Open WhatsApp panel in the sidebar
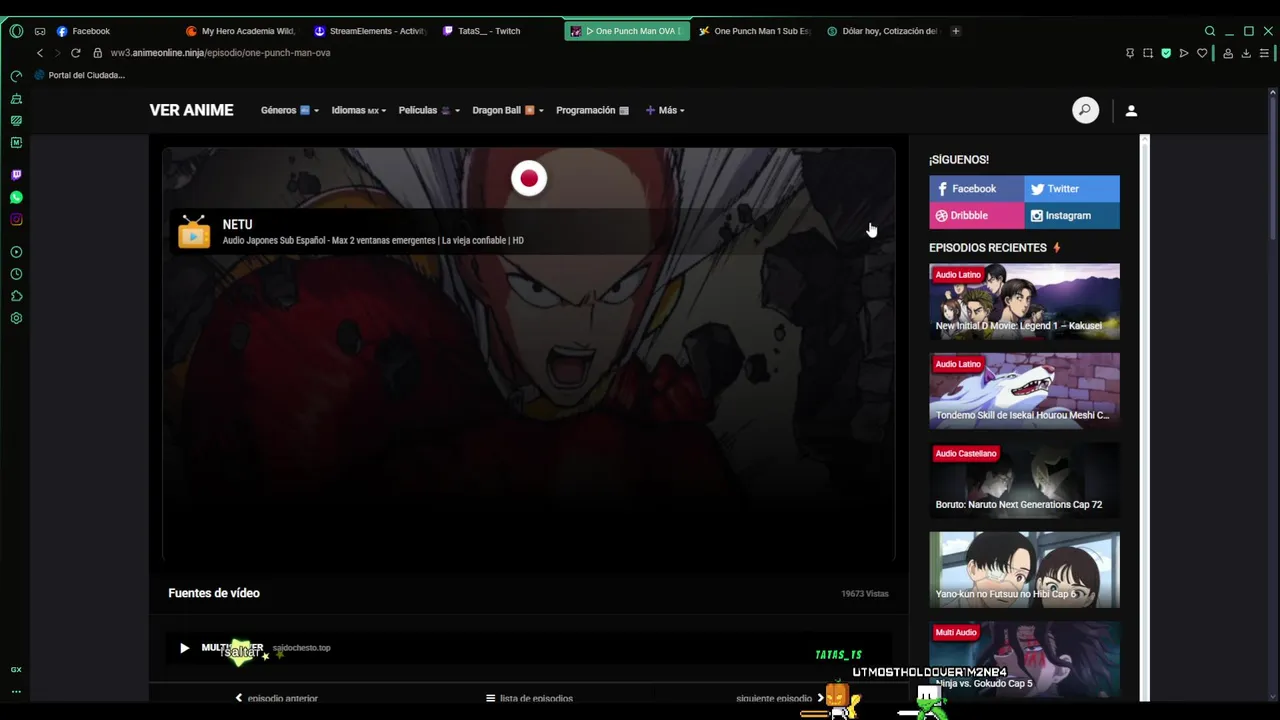 tap(16, 197)
